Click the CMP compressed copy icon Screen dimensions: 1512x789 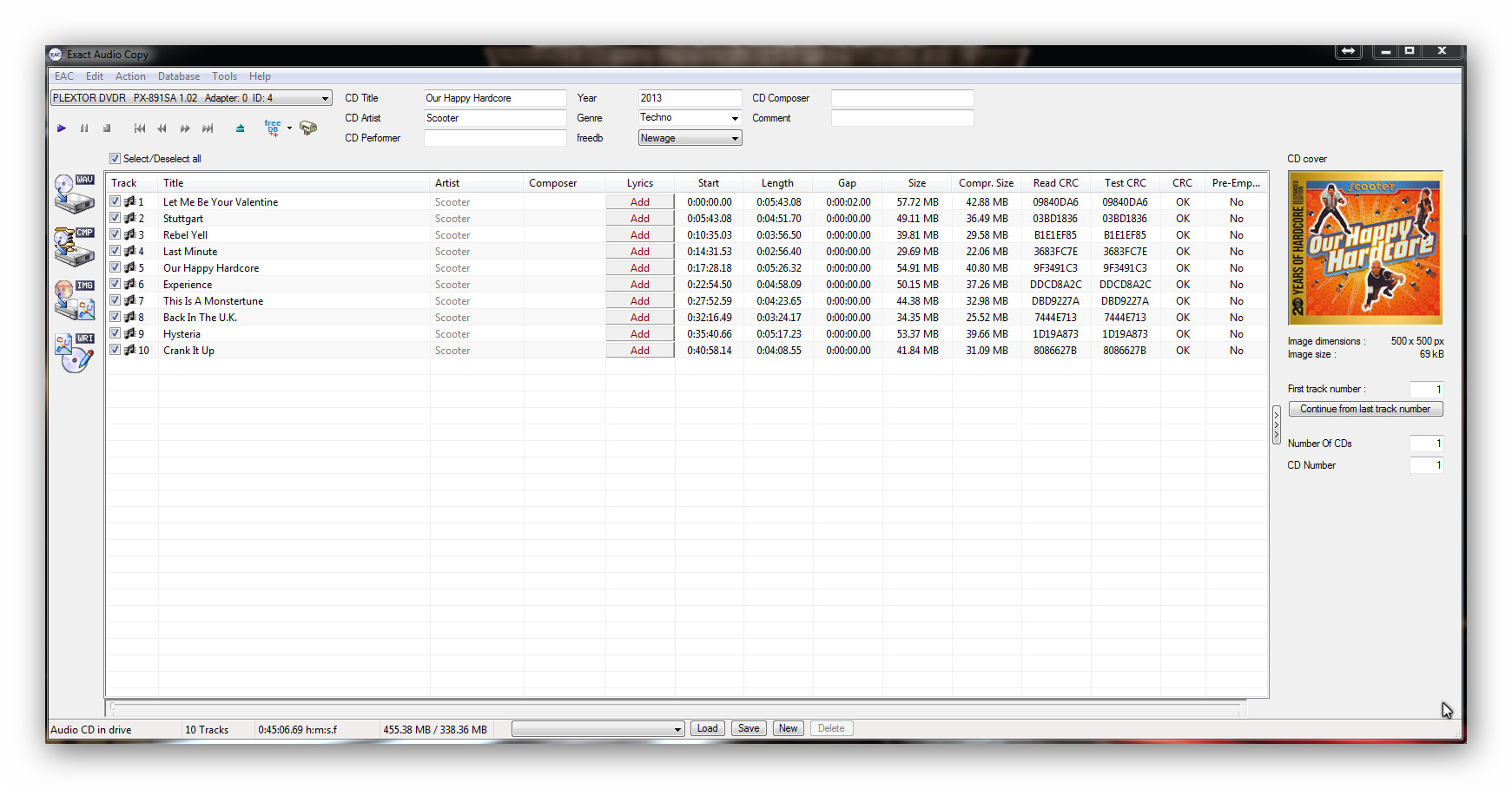click(x=74, y=247)
